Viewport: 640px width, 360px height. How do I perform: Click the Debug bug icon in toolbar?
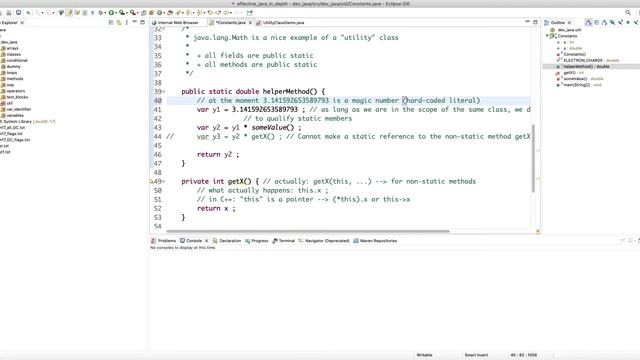(101, 13)
